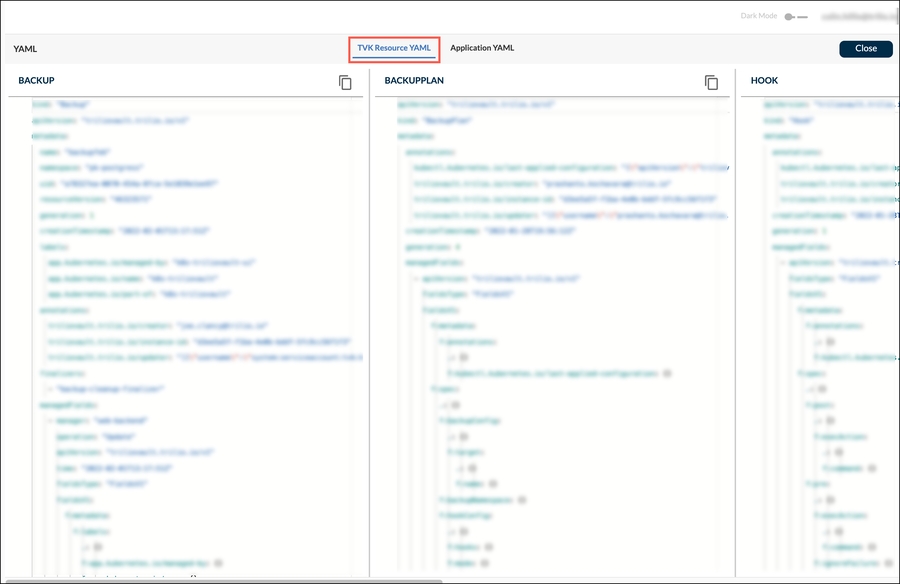Image resolution: width=900 pixels, height=584 pixels.
Task: Collapse managedFields node in HOOK panel
Action: (800, 247)
